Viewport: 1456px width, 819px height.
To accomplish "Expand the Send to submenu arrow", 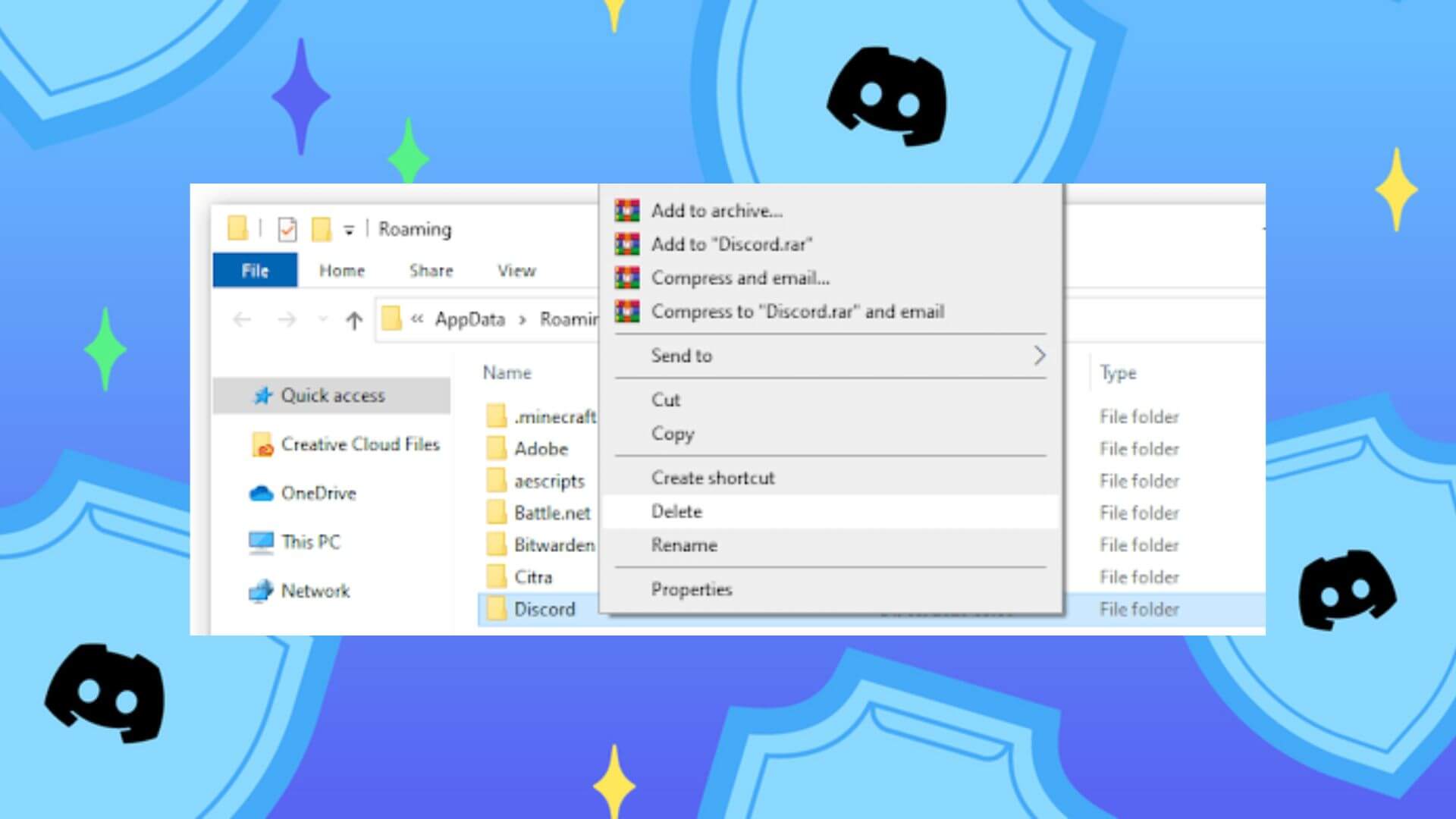I will (x=1040, y=355).
